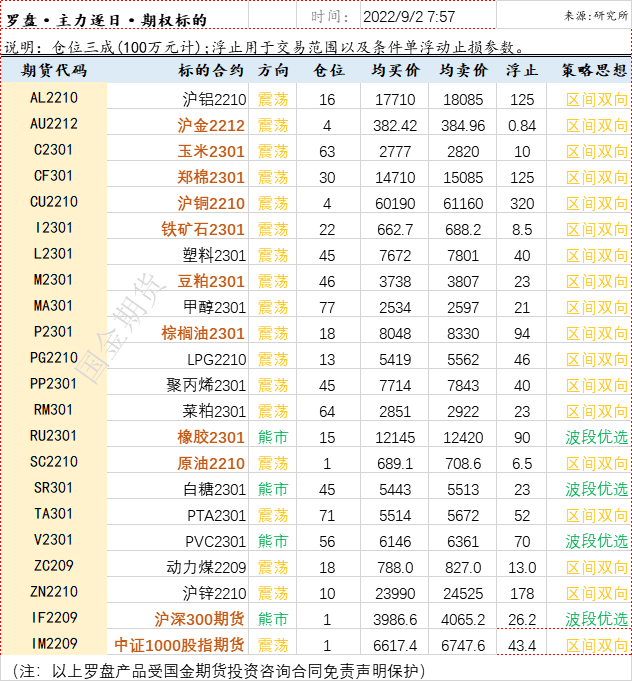Click float-stop value 43.4
The width and height of the screenshot is (632, 681).
522,646
